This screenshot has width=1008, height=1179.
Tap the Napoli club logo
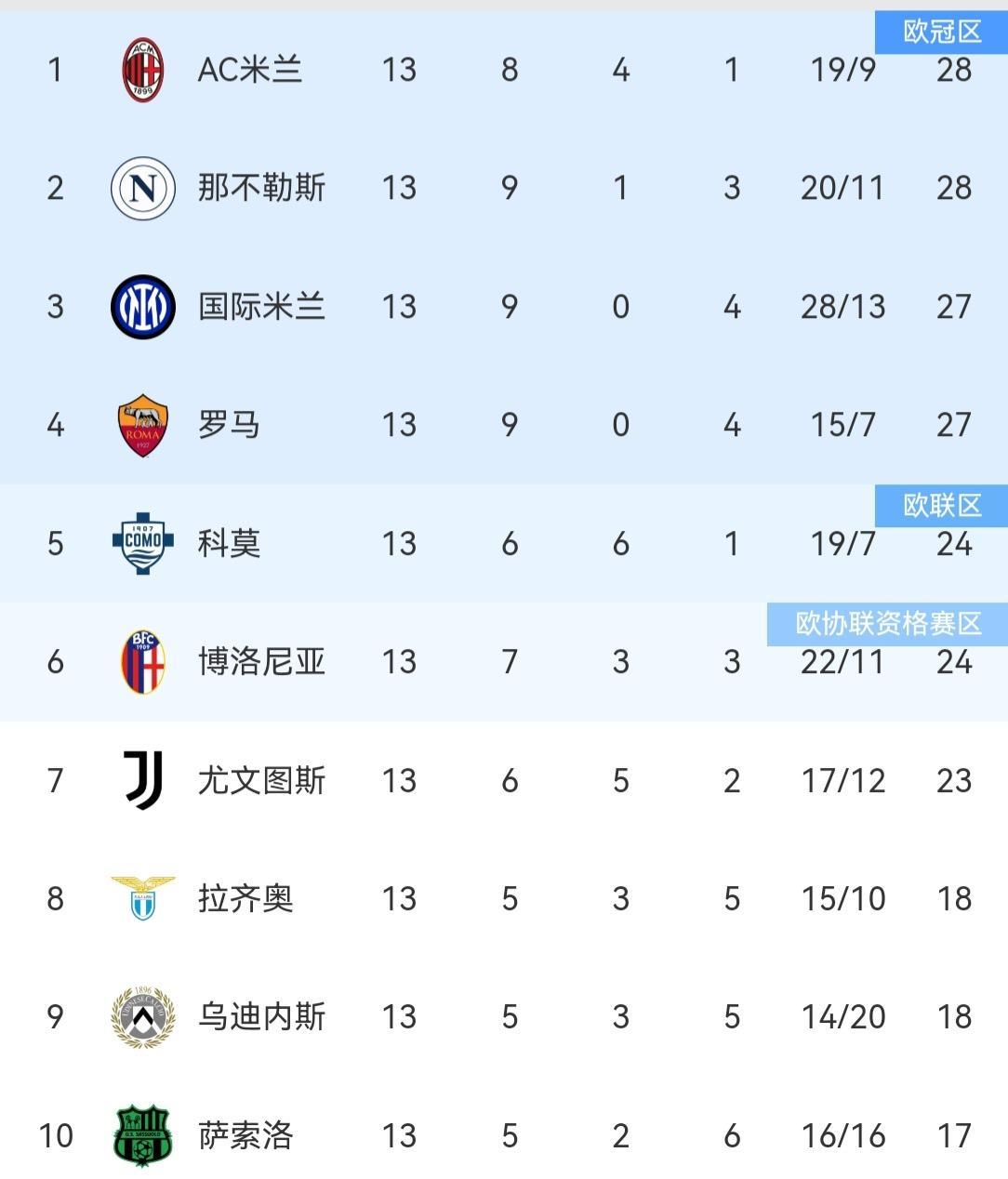tap(143, 189)
